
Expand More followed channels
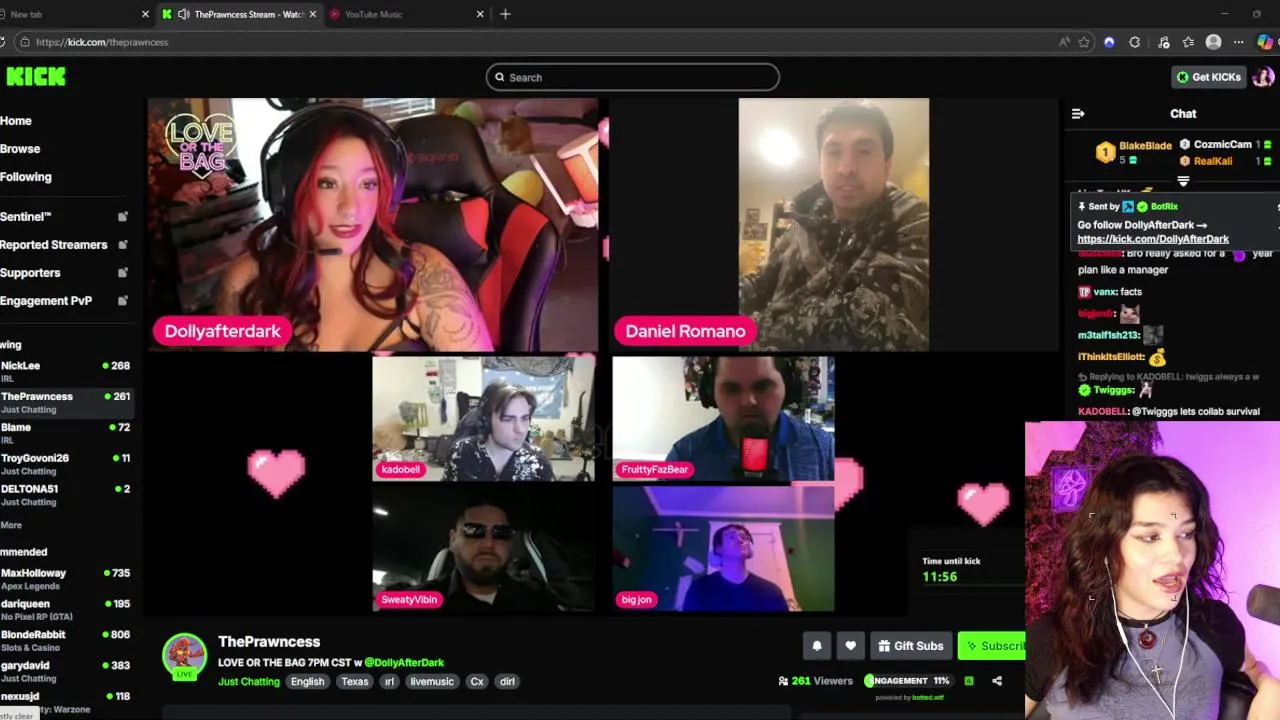11,525
